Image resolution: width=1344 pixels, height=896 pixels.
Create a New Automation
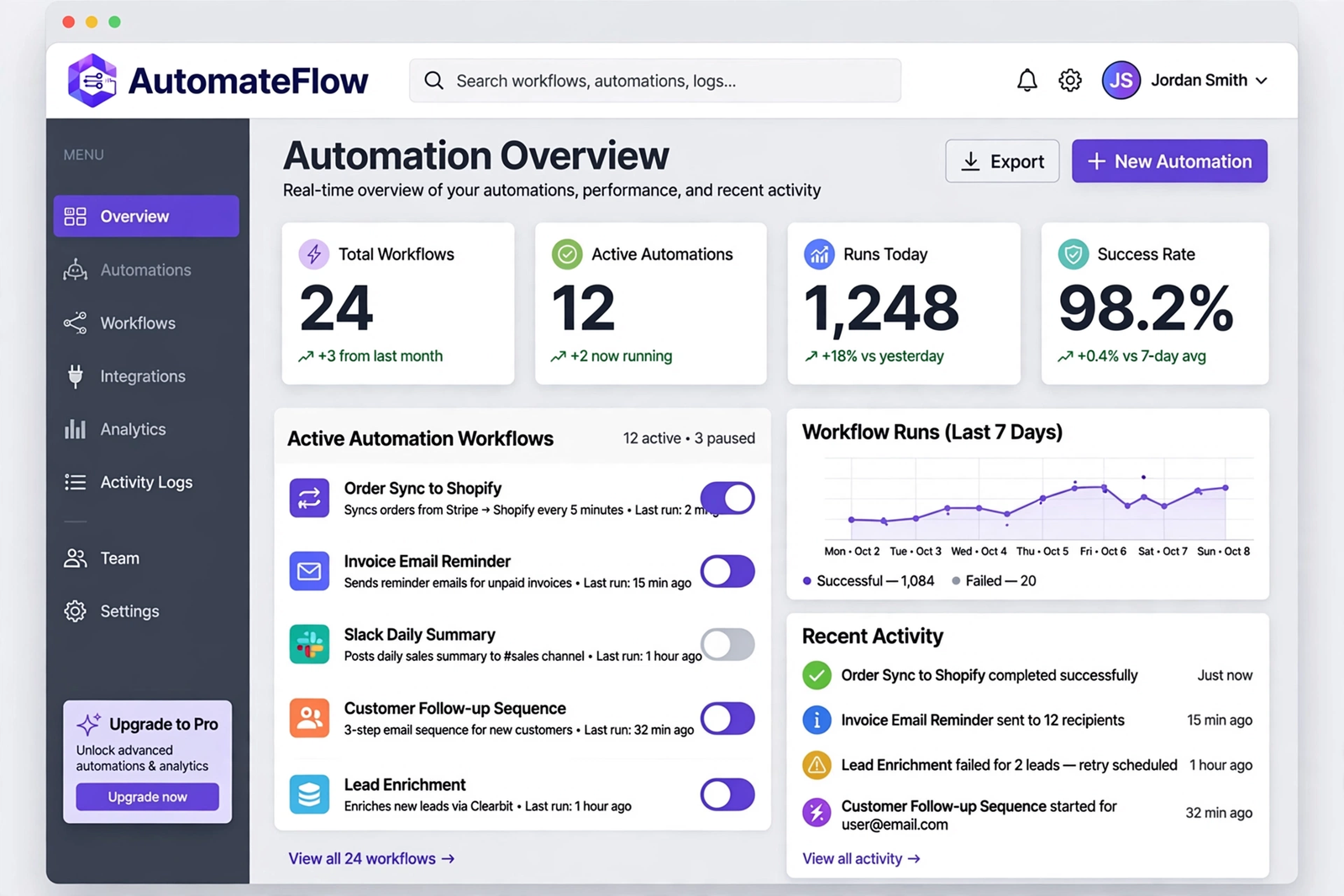1169,161
